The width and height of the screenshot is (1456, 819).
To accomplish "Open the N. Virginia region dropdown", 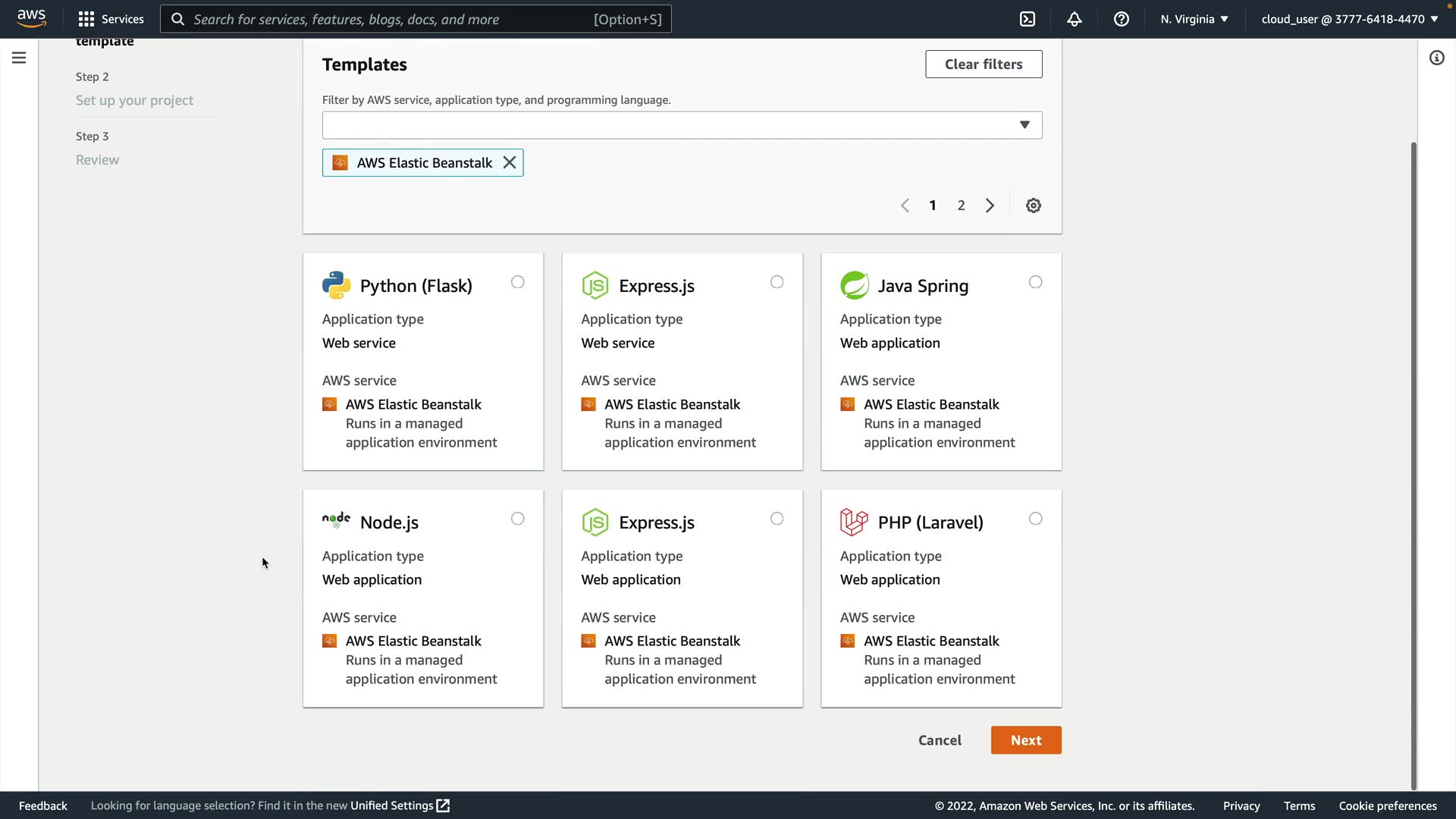I will coord(1194,19).
